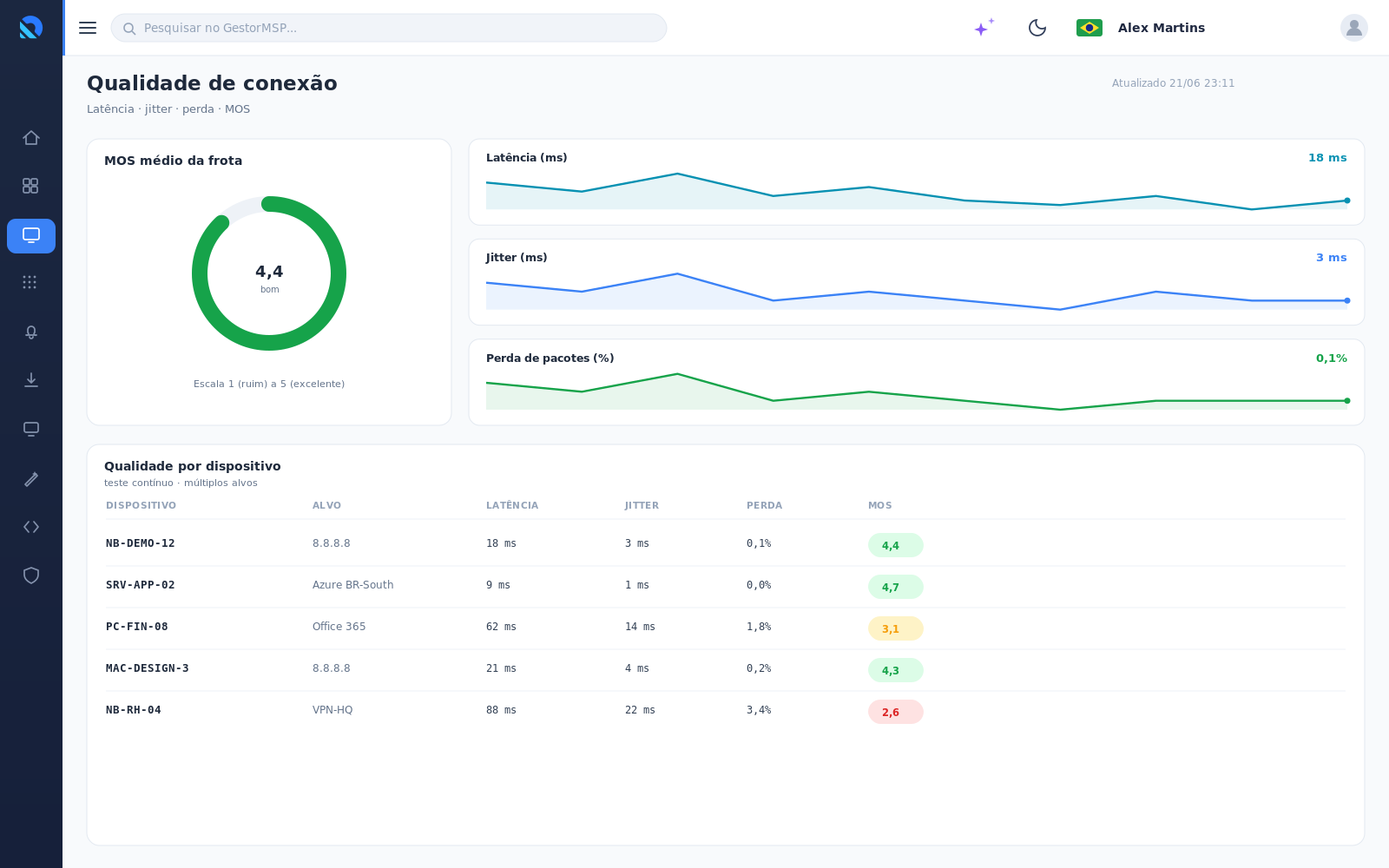Click the AI sparkle assistant icon
Viewport: 1389px width, 868px height.
coord(984,28)
